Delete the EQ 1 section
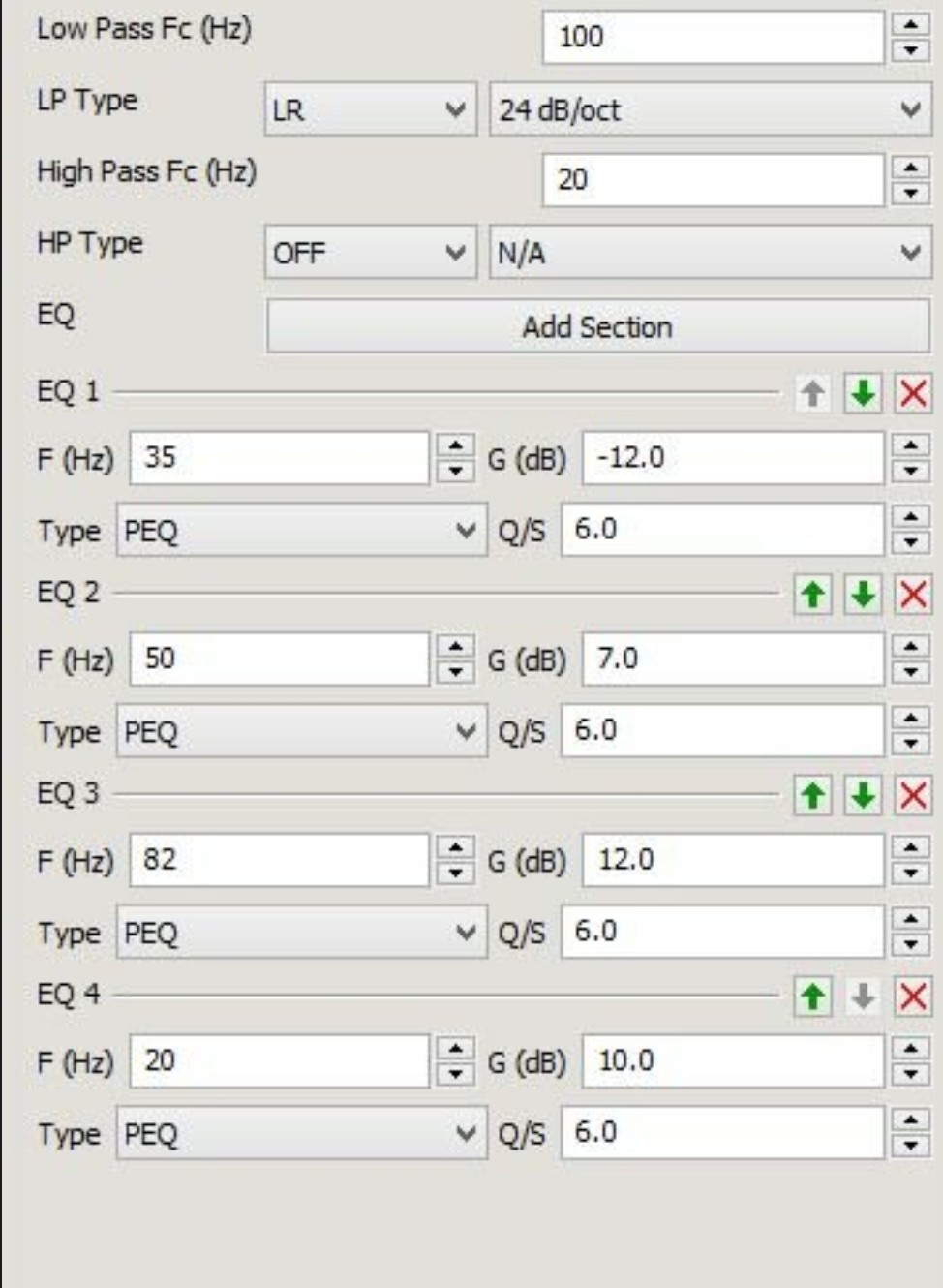The width and height of the screenshot is (943, 1288). click(x=913, y=393)
